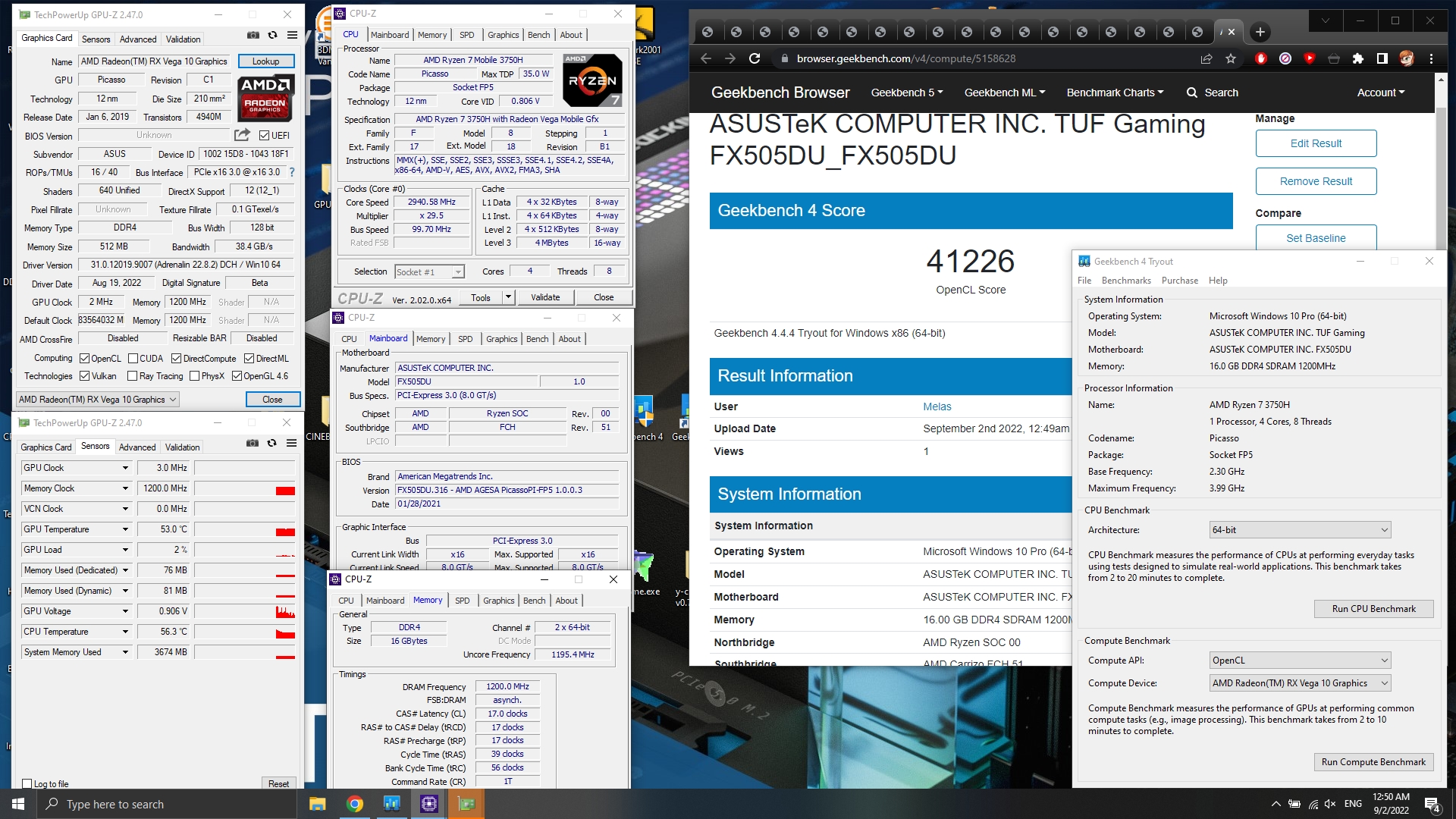Click the Ryzen 7 logo in CPU-Z
The width and height of the screenshot is (1456, 819).
(x=593, y=80)
